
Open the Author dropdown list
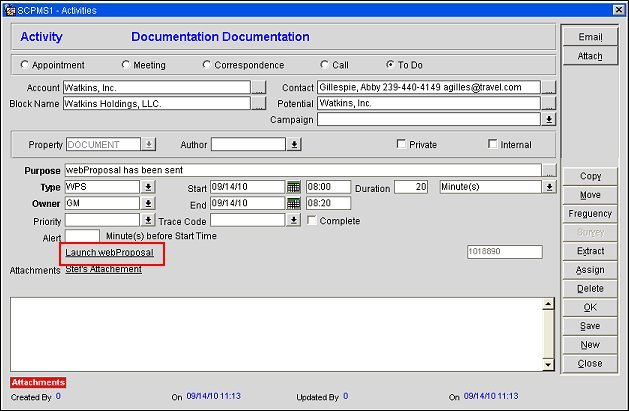pyautogui.click(x=294, y=145)
